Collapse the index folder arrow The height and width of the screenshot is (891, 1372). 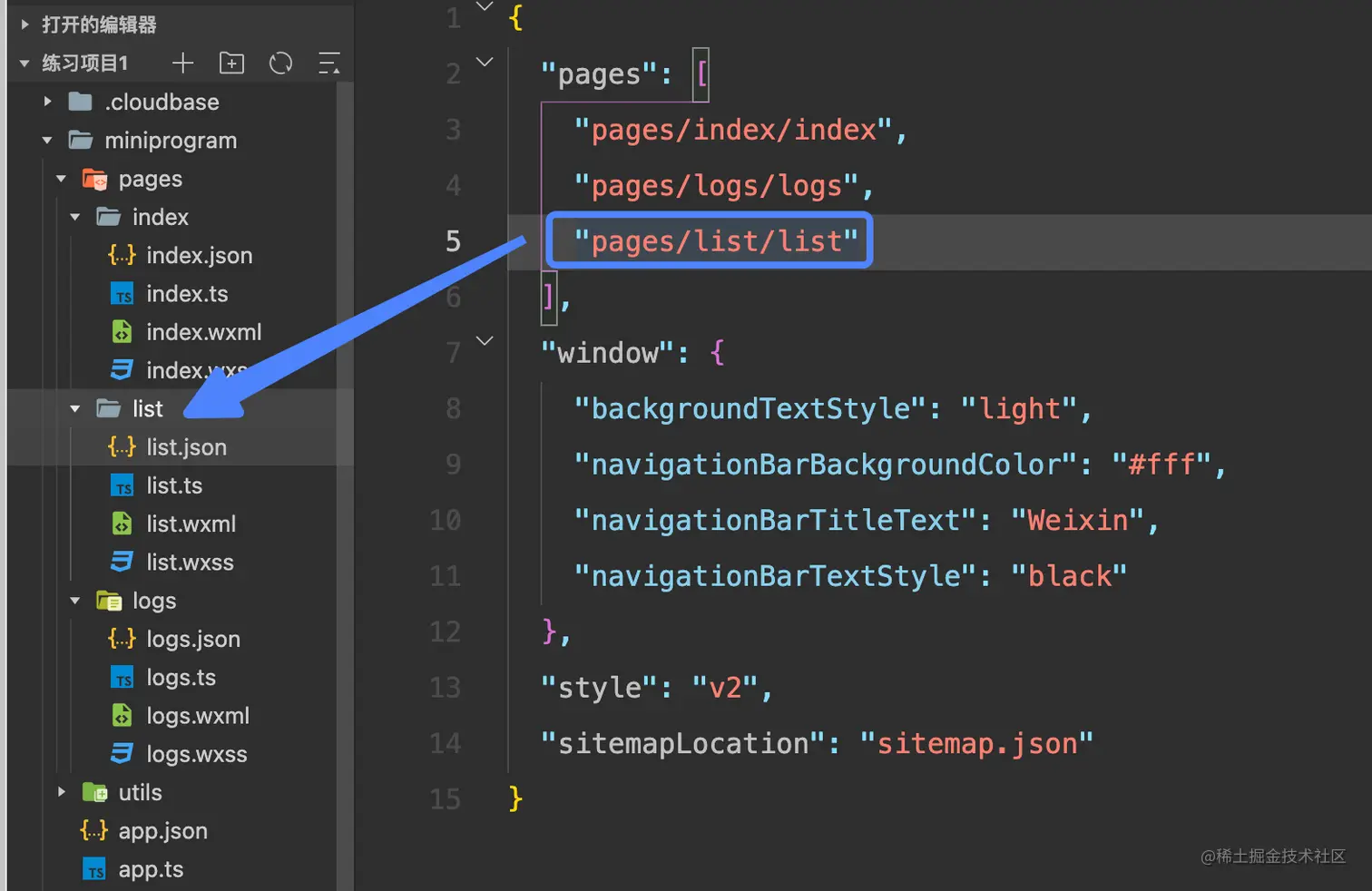click(x=75, y=217)
